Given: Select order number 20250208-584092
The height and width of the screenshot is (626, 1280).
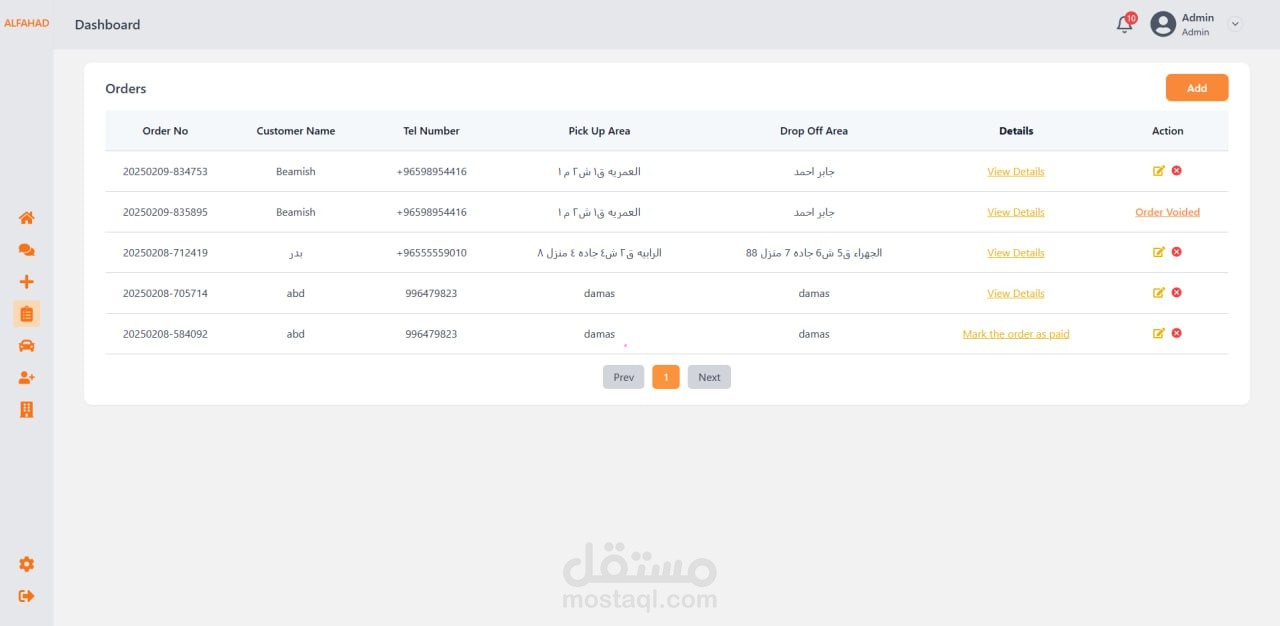Looking at the screenshot, I should click(x=165, y=334).
